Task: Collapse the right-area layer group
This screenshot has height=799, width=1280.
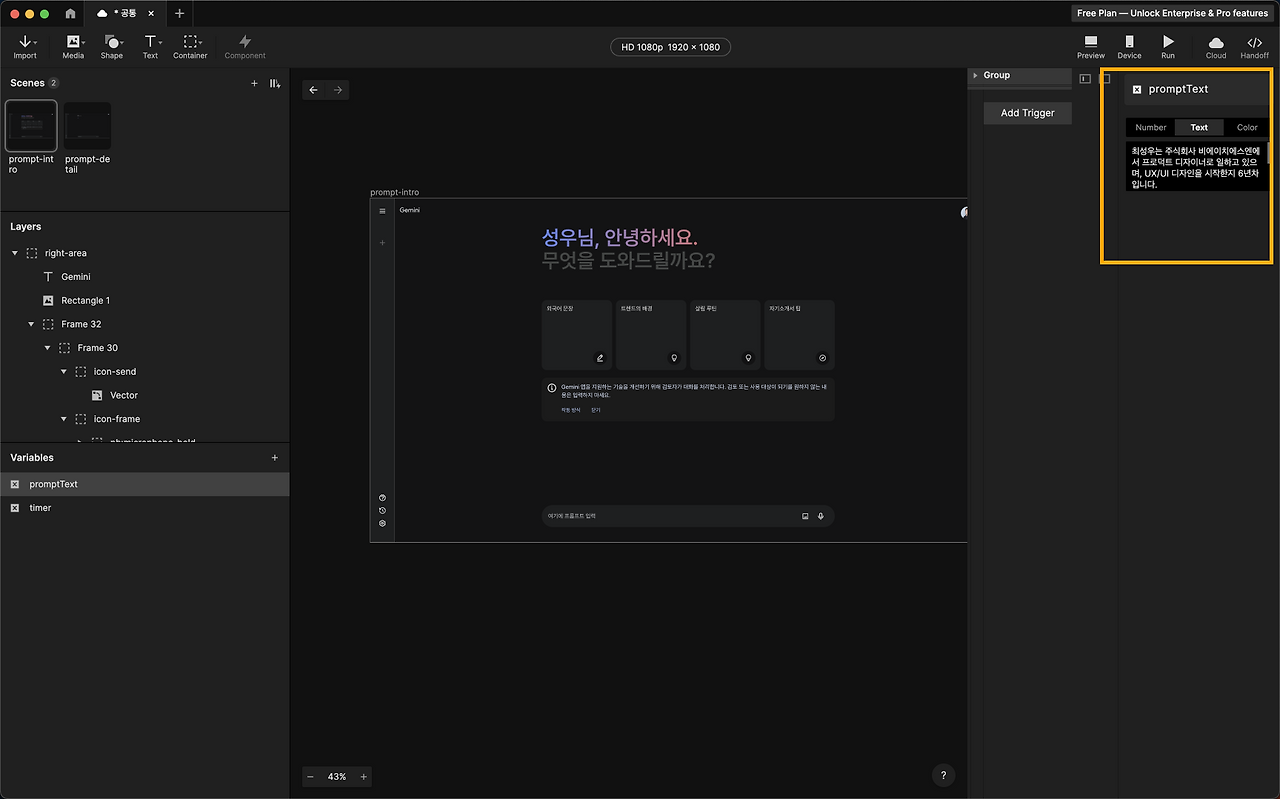Action: pos(14,253)
